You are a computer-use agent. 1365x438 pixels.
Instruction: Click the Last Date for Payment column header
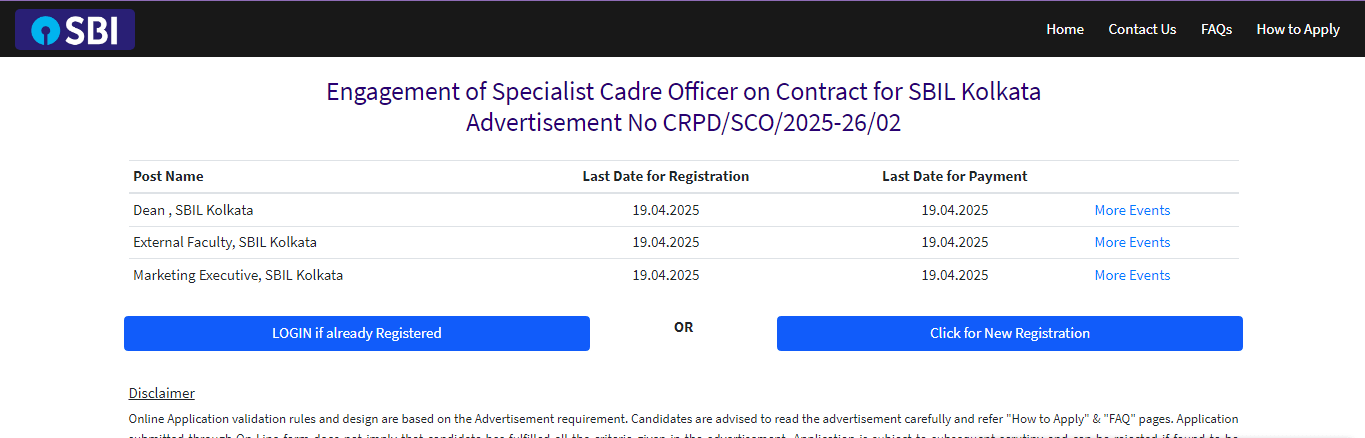click(955, 176)
